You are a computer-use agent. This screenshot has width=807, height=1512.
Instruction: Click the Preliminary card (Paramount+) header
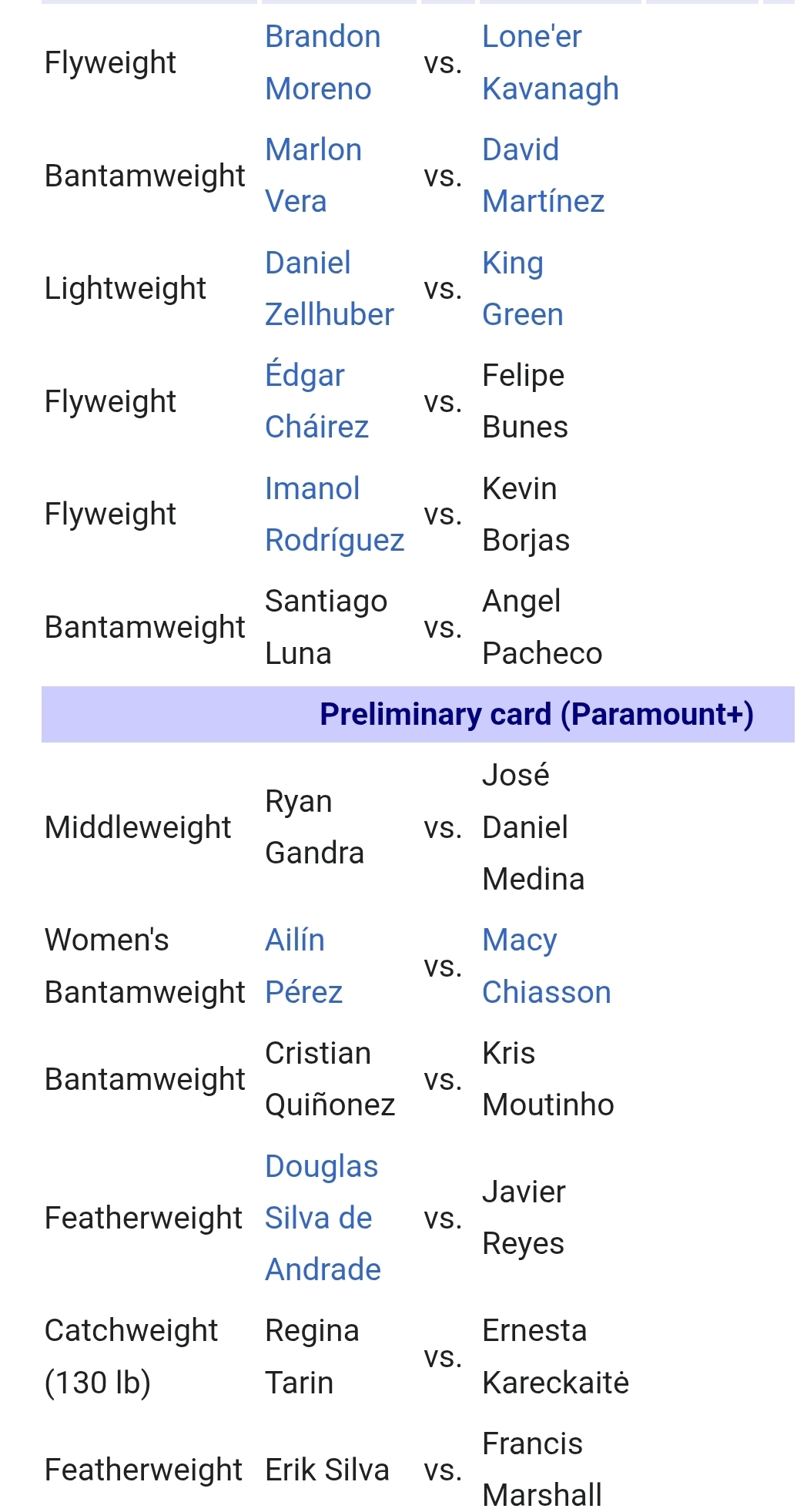click(x=536, y=714)
